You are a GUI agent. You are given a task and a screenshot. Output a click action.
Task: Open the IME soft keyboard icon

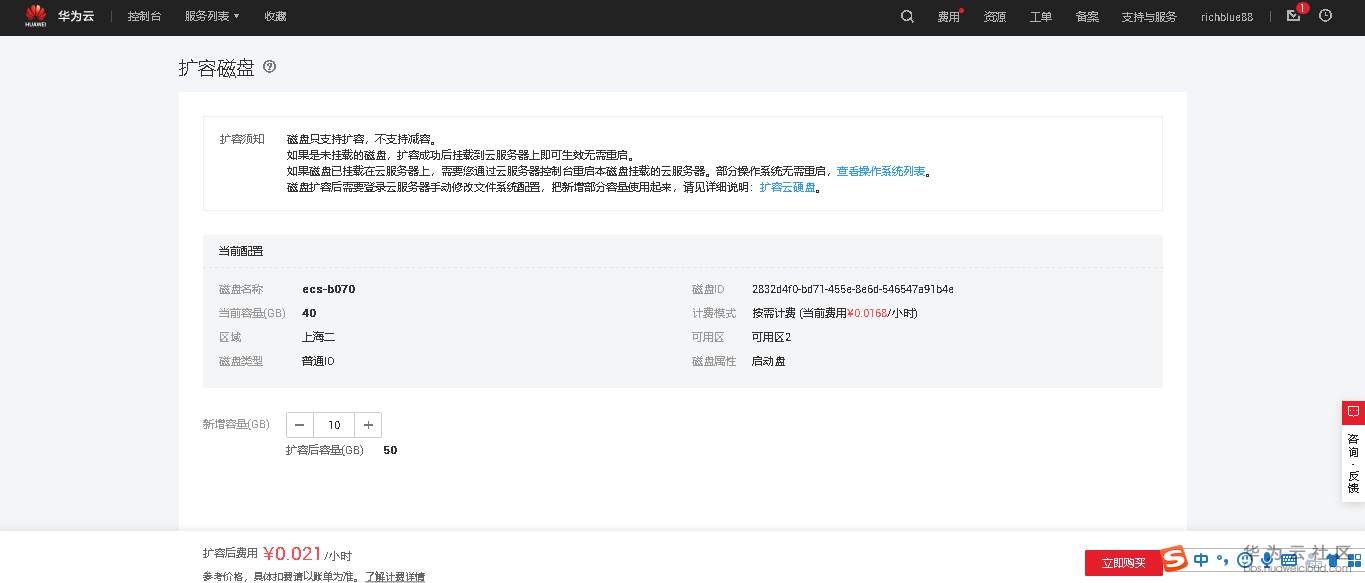pyautogui.click(x=1289, y=560)
